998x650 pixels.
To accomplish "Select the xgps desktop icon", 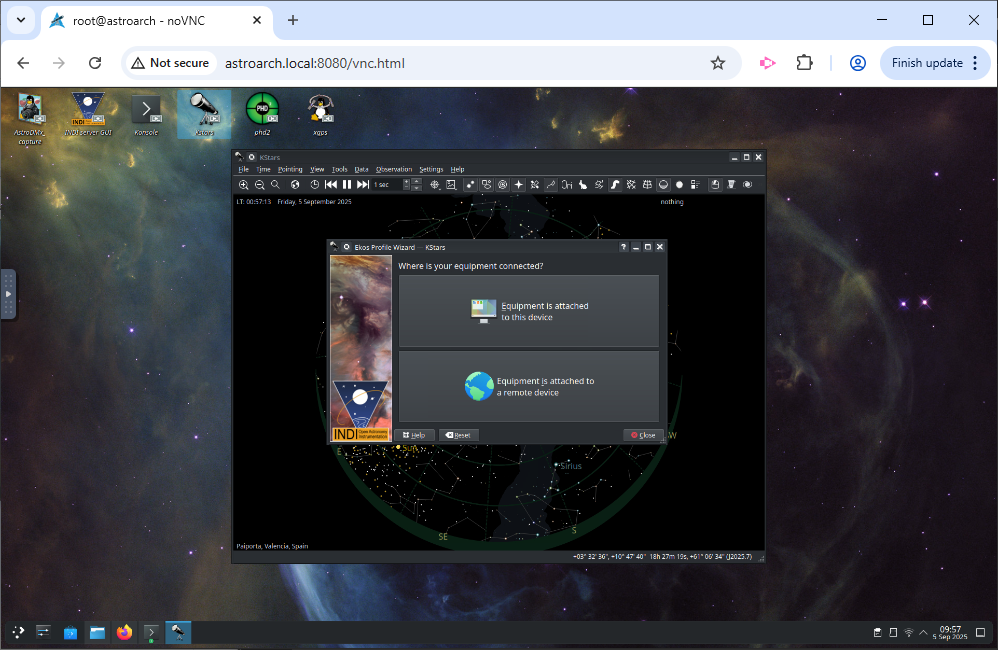I will [x=320, y=115].
